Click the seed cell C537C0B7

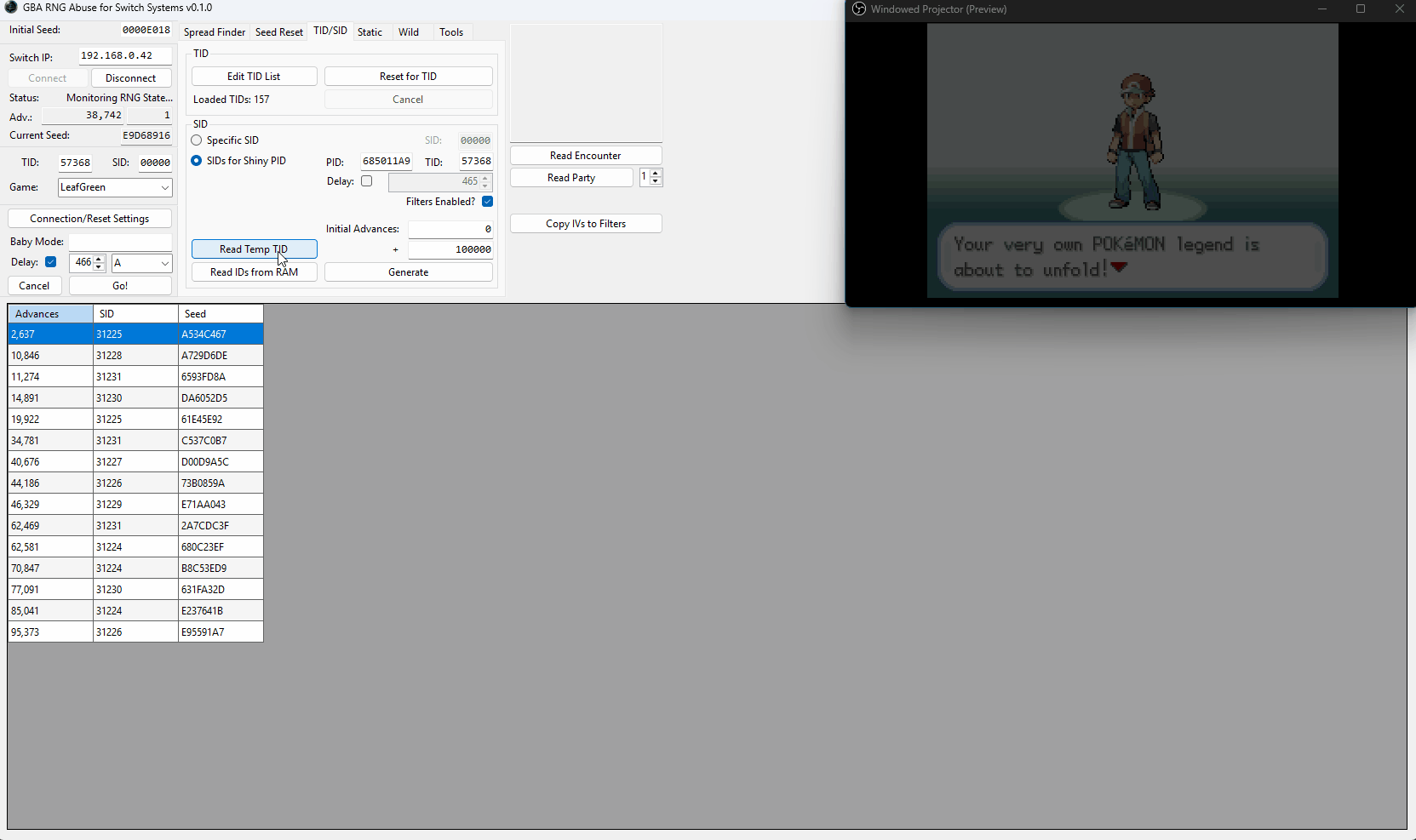(x=221, y=441)
